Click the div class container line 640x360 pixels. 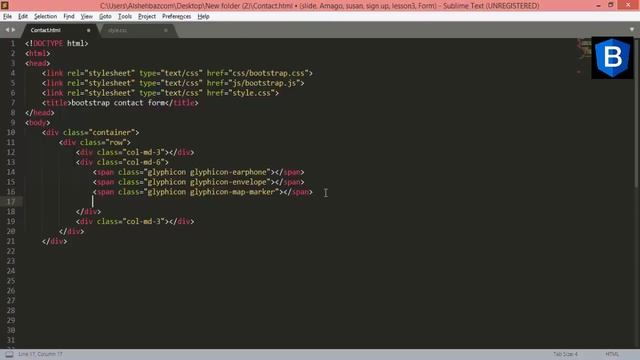tap(91, 132)
